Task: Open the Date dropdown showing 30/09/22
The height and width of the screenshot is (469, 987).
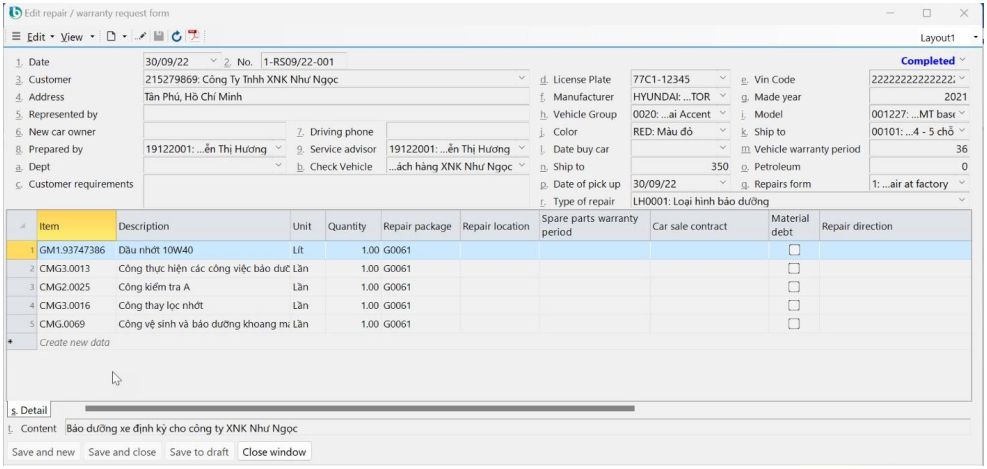Action: [x=213, y=61]
